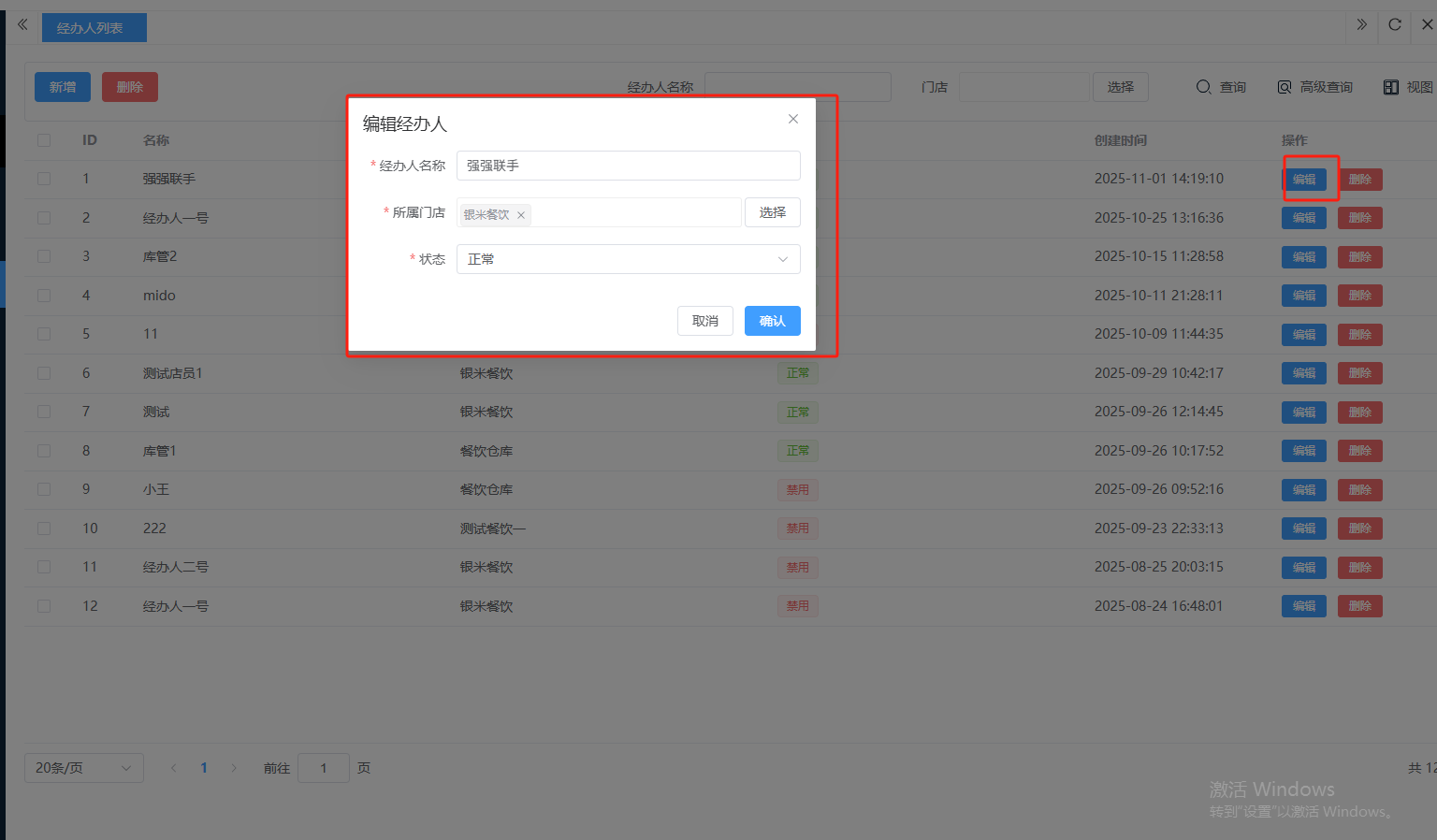Select the checkbox for row mido
The image size is (1437, 840).
(44, 296)
